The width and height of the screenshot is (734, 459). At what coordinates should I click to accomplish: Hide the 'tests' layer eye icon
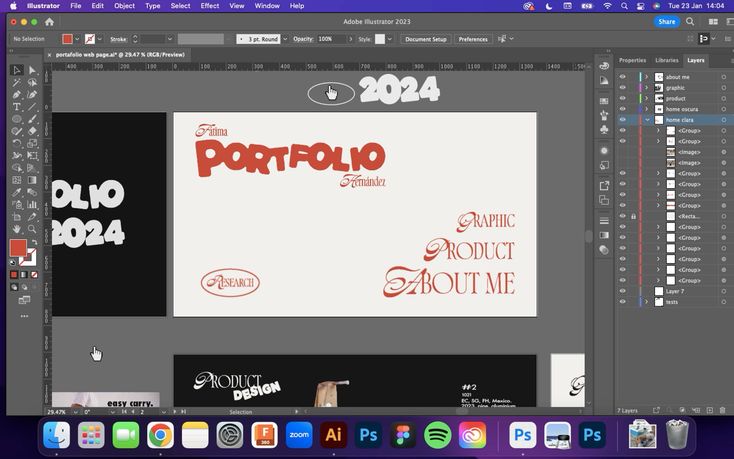tap(622, 302)
